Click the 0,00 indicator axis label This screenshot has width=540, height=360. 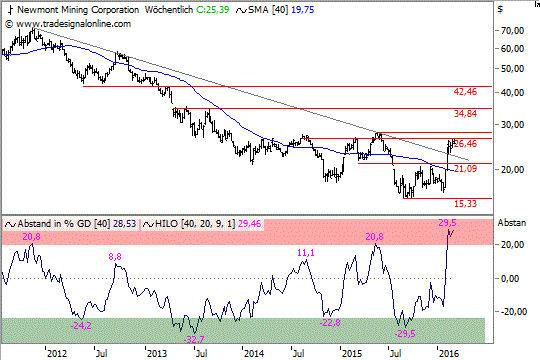pos(510,278)
